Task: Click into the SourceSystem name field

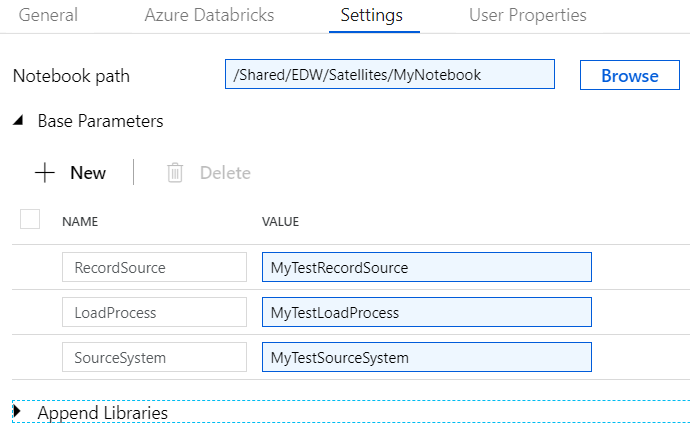Action: pyautogui.click(x=154, y=357)
